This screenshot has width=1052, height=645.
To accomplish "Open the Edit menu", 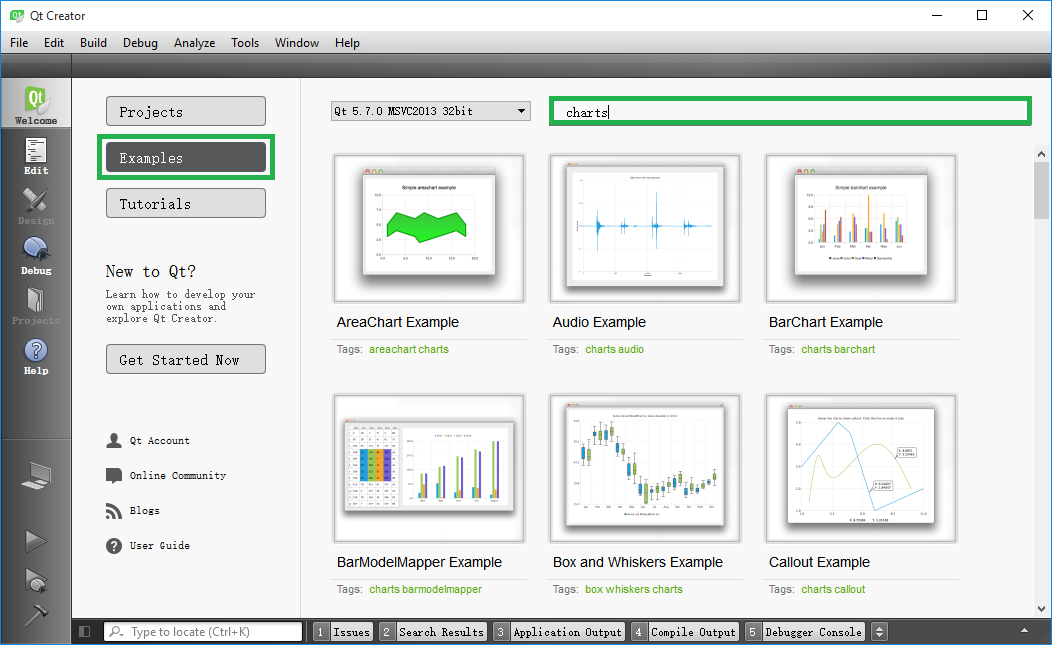I will tap(54, 43).
